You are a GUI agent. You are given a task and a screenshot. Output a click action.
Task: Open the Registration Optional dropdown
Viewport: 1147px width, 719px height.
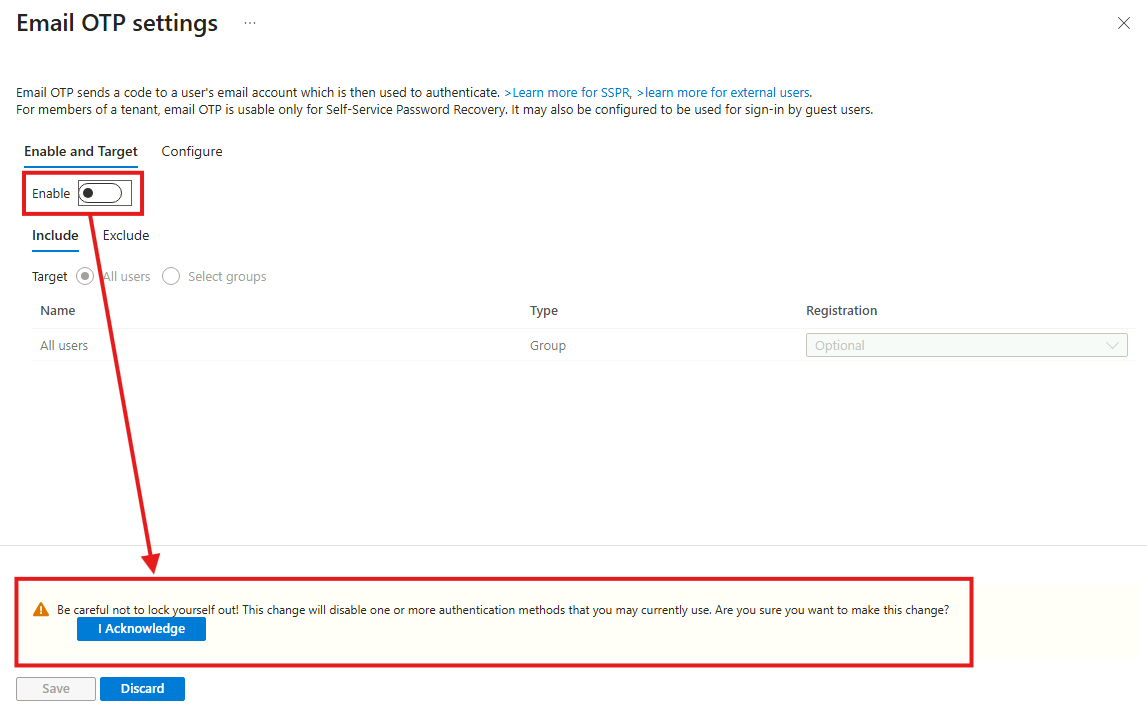pyautogui.click(x=966, y=345)
